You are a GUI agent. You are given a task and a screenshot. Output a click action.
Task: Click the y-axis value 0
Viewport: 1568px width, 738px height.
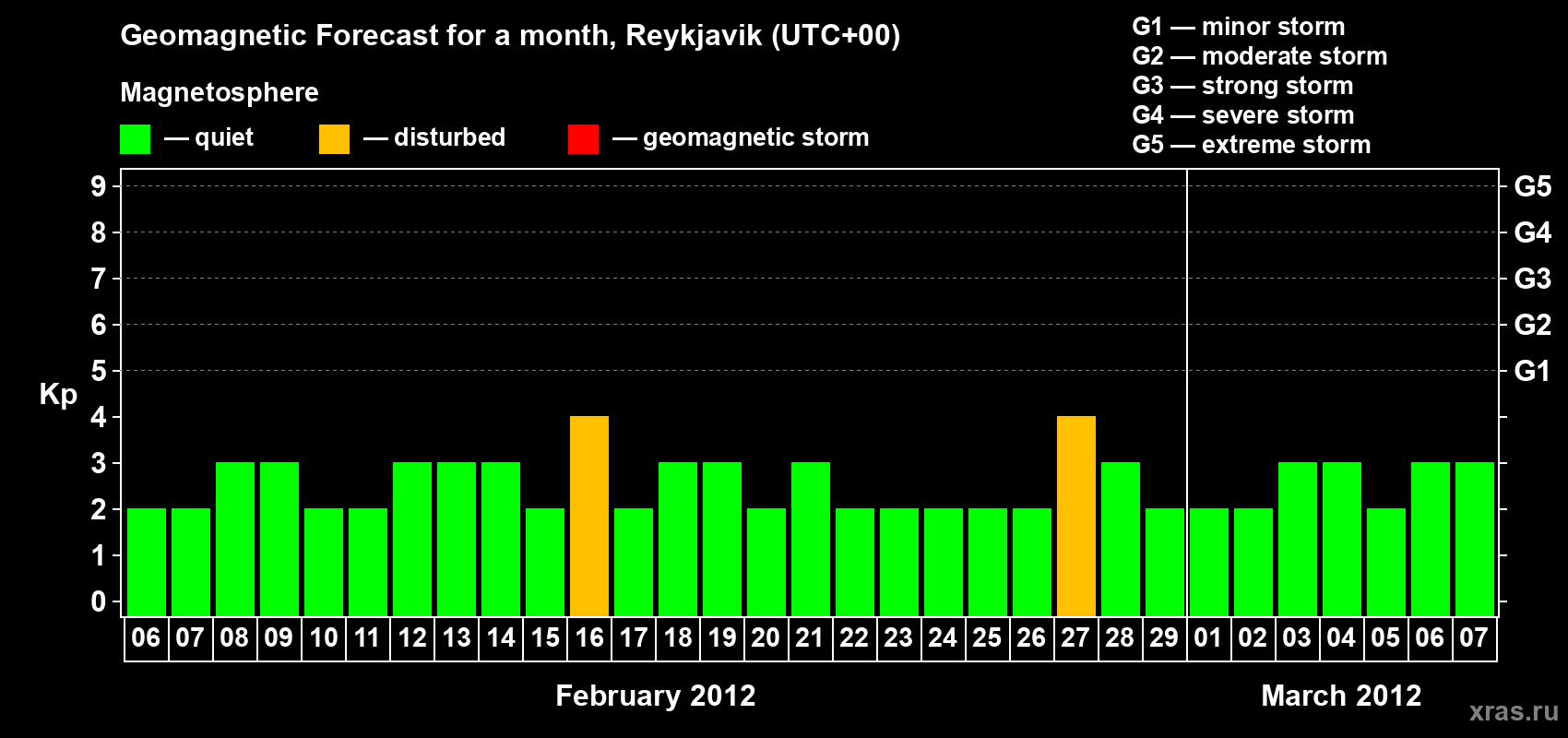[99, 601]
